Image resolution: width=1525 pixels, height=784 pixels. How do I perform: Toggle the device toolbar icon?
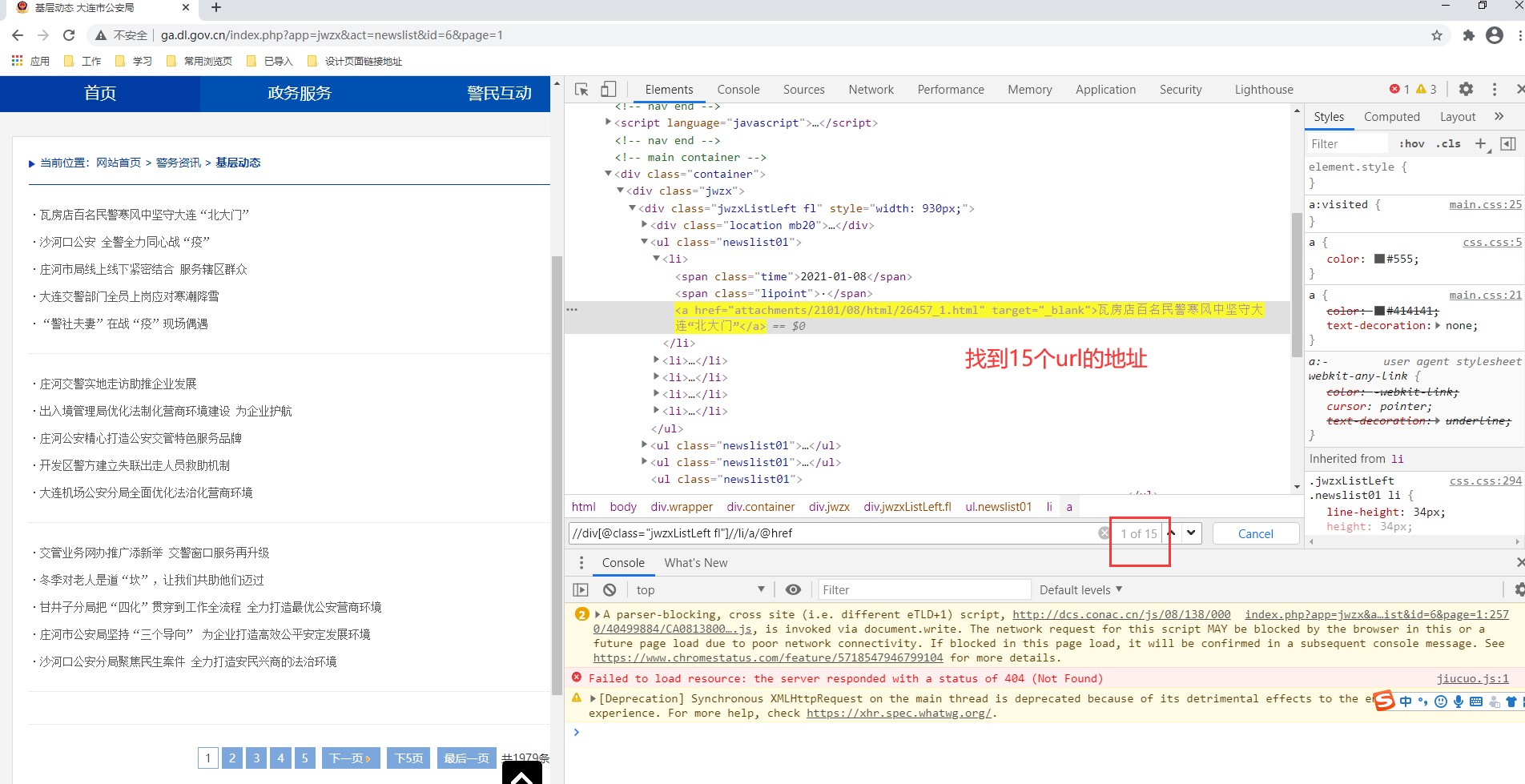point(609,90)
